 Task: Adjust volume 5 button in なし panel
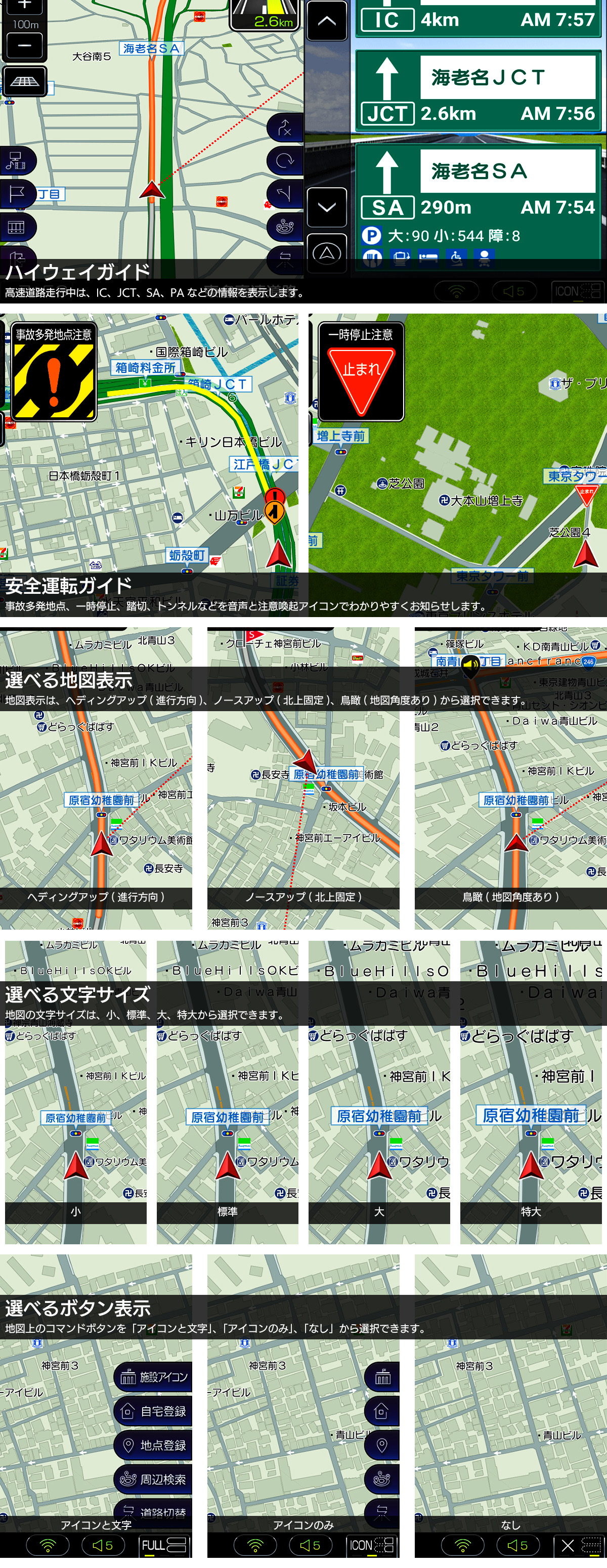518,1545
